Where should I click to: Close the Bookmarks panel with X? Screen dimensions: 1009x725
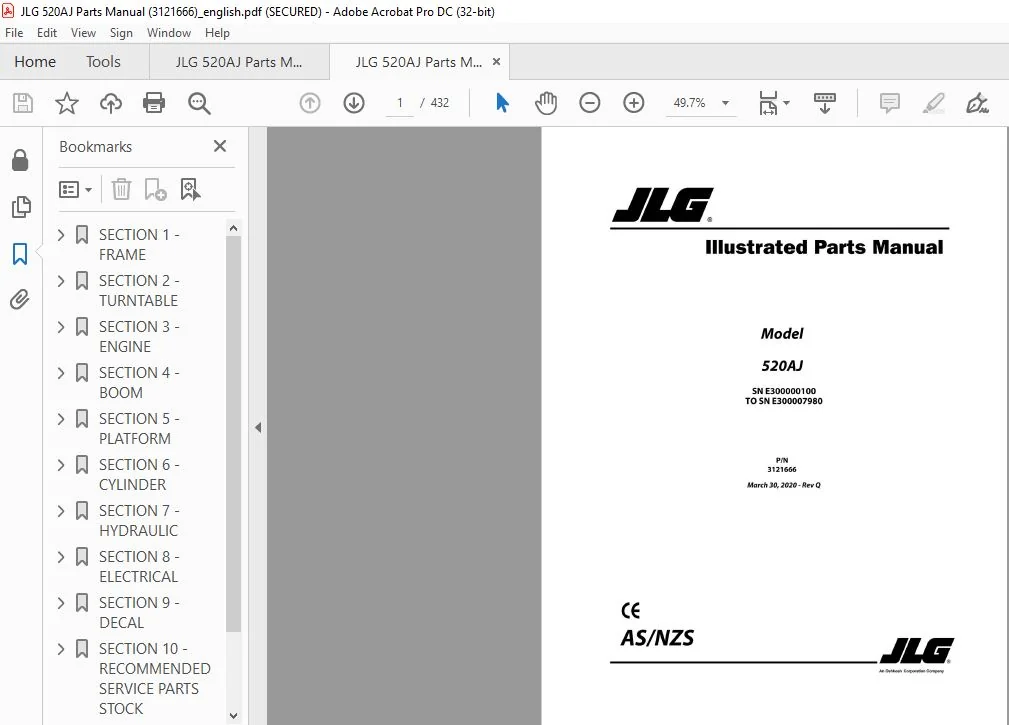click(x=220, y=146)
